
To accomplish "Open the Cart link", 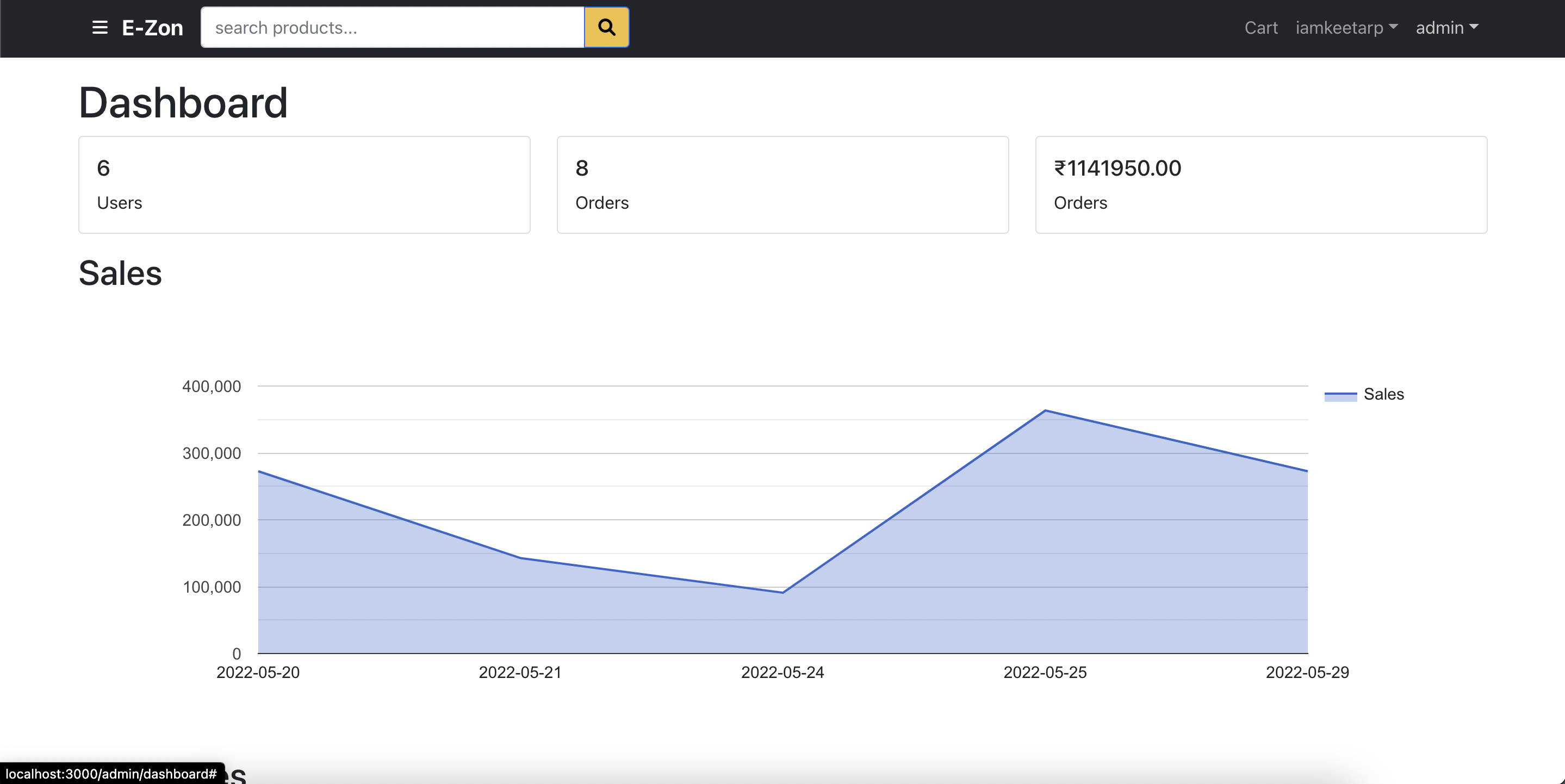I will (x=1260, y=27).
